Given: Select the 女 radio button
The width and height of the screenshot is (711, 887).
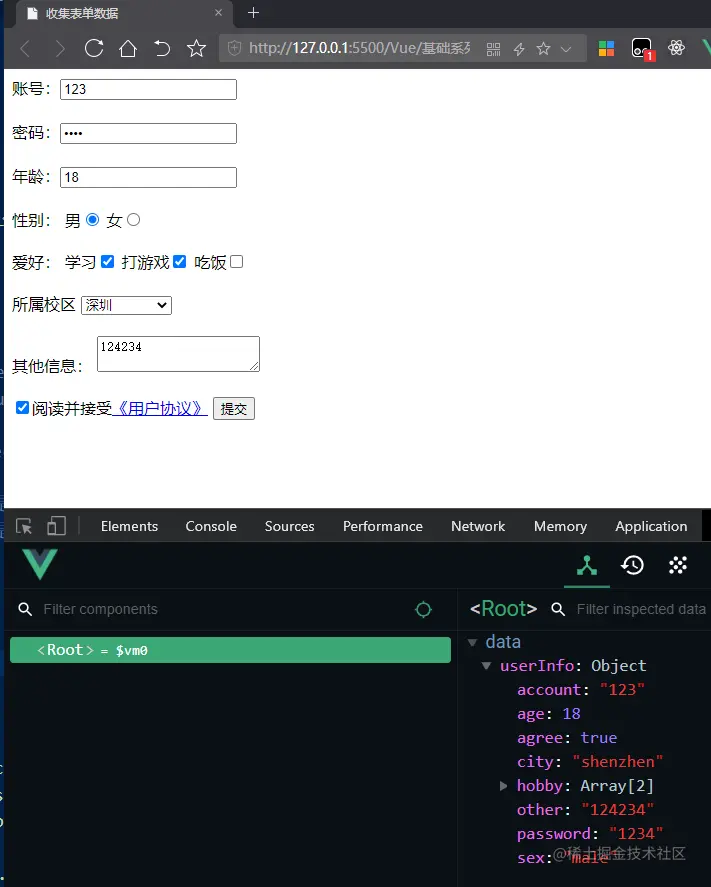Looking at the screenshot, I should coord(133,219).
